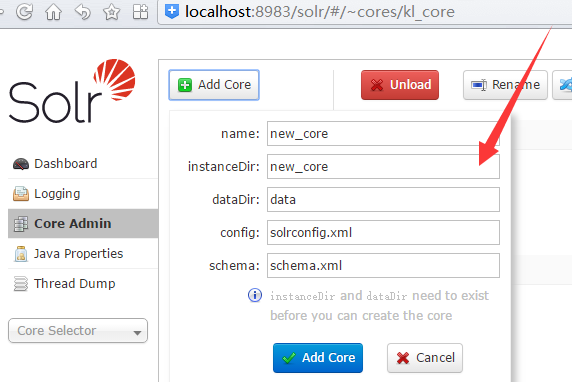Image resolution: width=572 pixels, height=382 pixels.
Task: Open the Logging section
Action: [83, 193]
